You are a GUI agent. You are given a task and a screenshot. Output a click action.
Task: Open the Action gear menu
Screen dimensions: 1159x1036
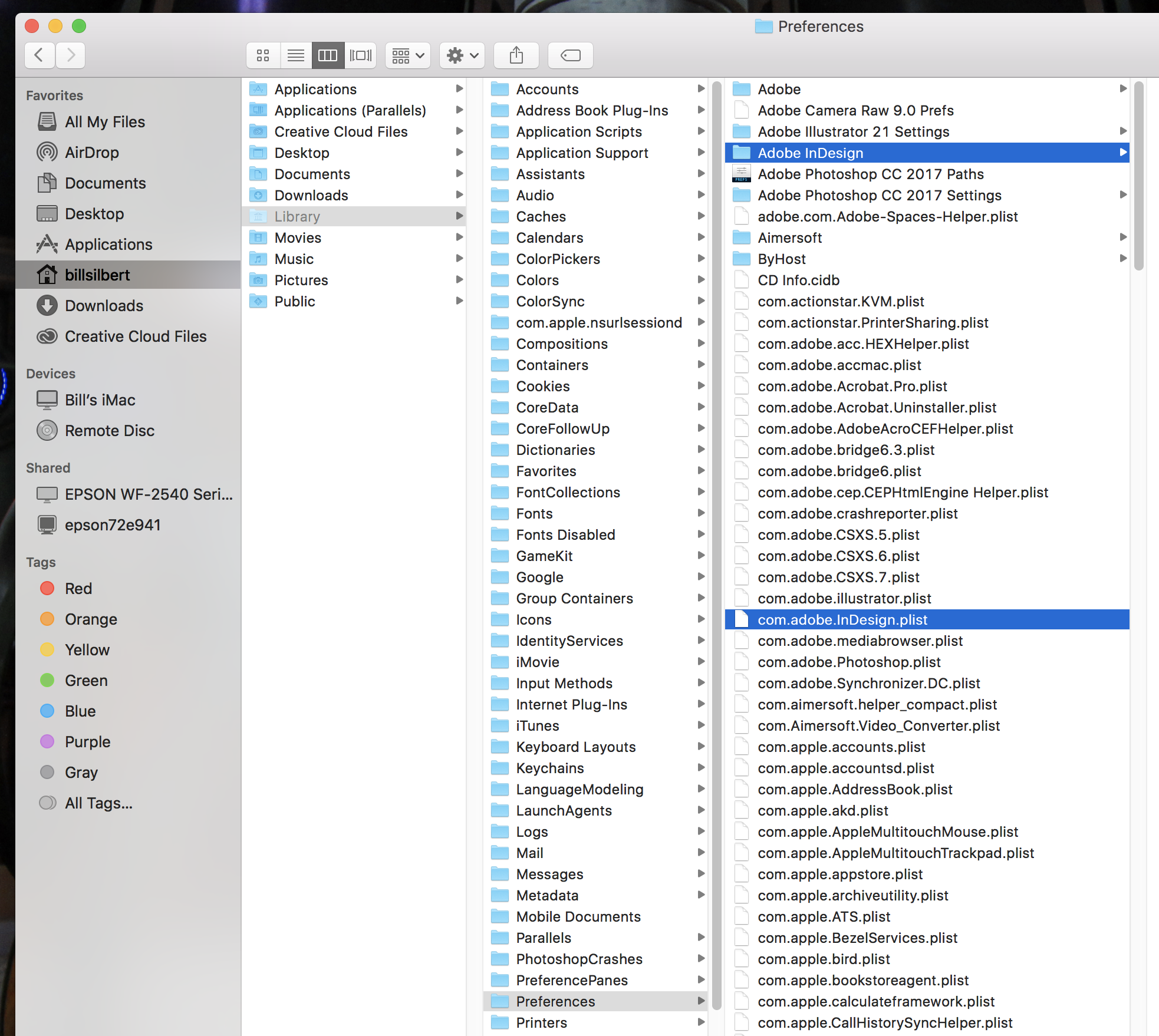coord(462,55)
